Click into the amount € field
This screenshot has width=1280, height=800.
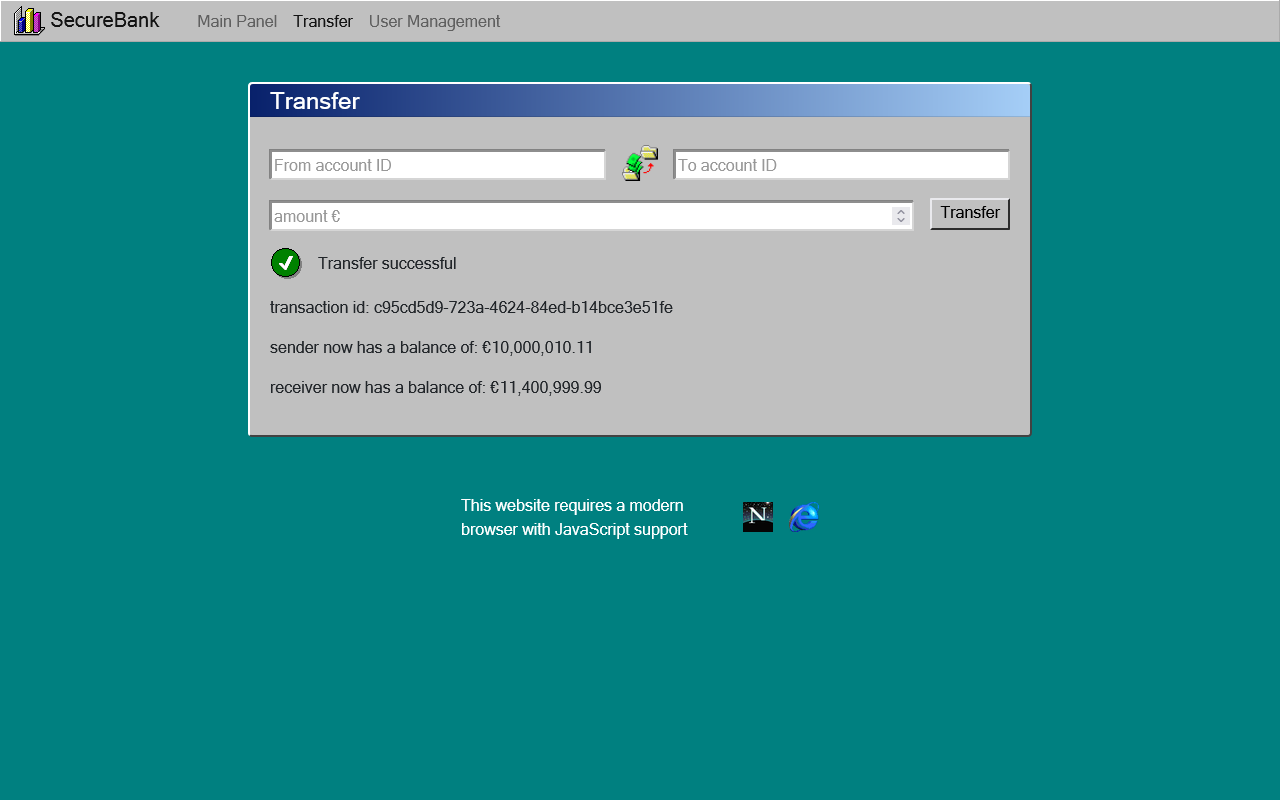(x=591, y=216)
